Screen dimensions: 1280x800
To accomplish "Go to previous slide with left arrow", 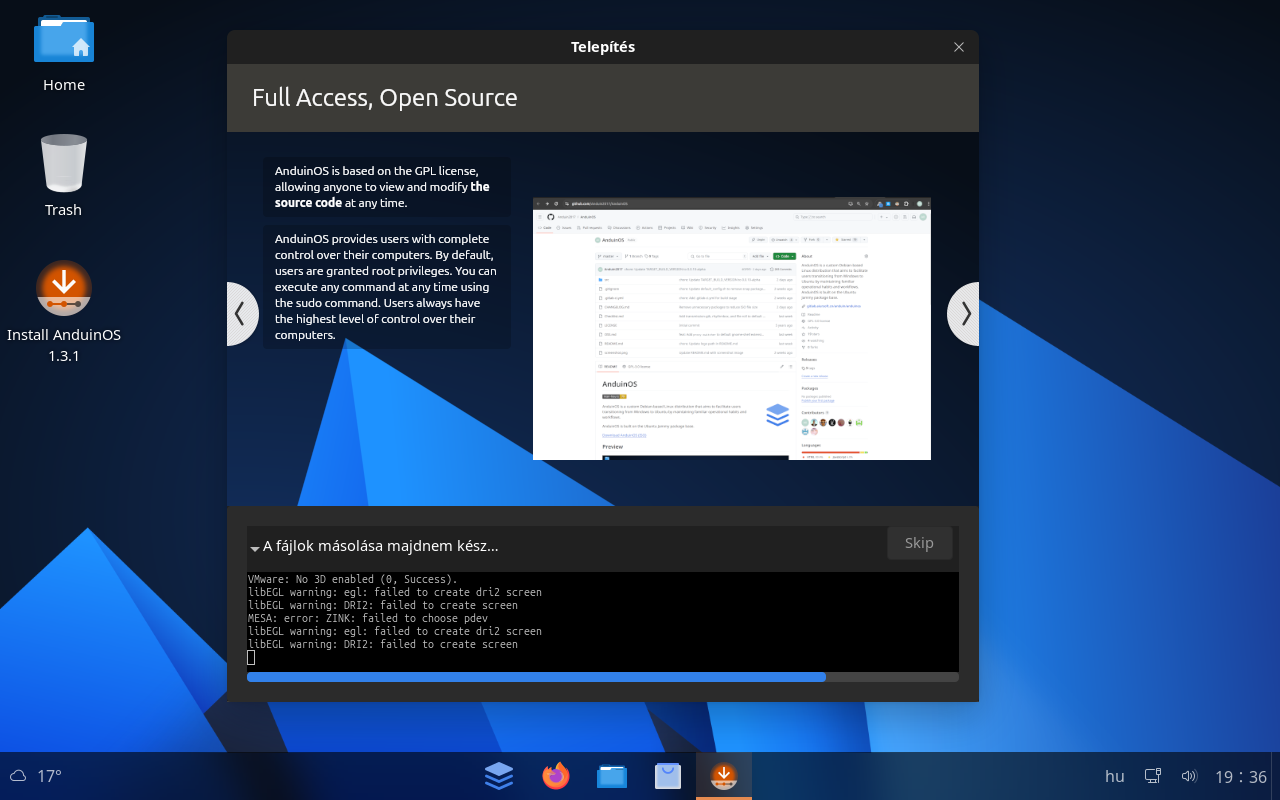I will [x=241, y=314].
